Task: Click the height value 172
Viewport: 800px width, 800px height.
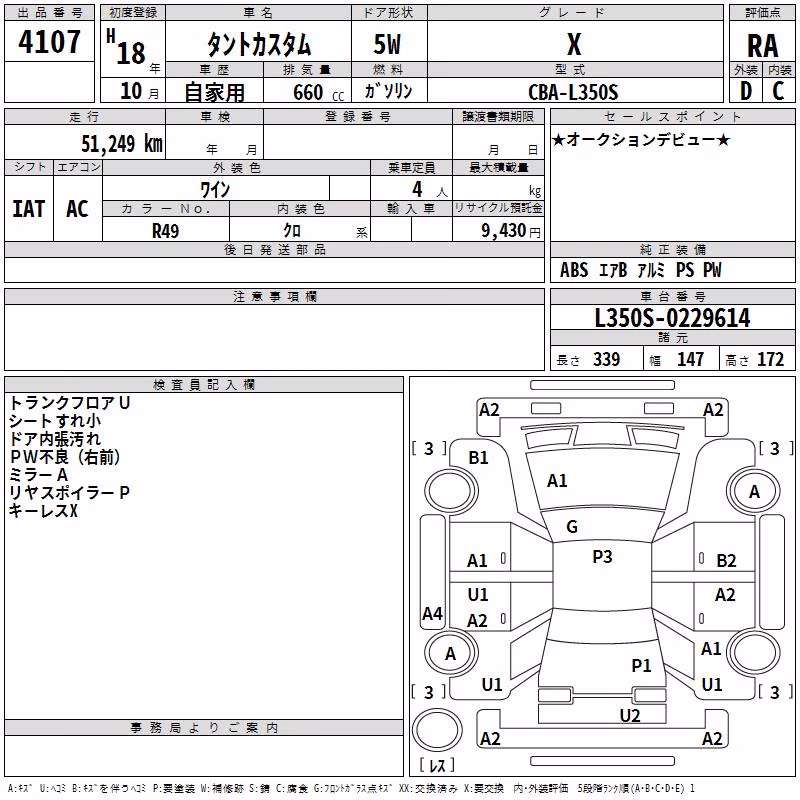Action: [770, 359]
